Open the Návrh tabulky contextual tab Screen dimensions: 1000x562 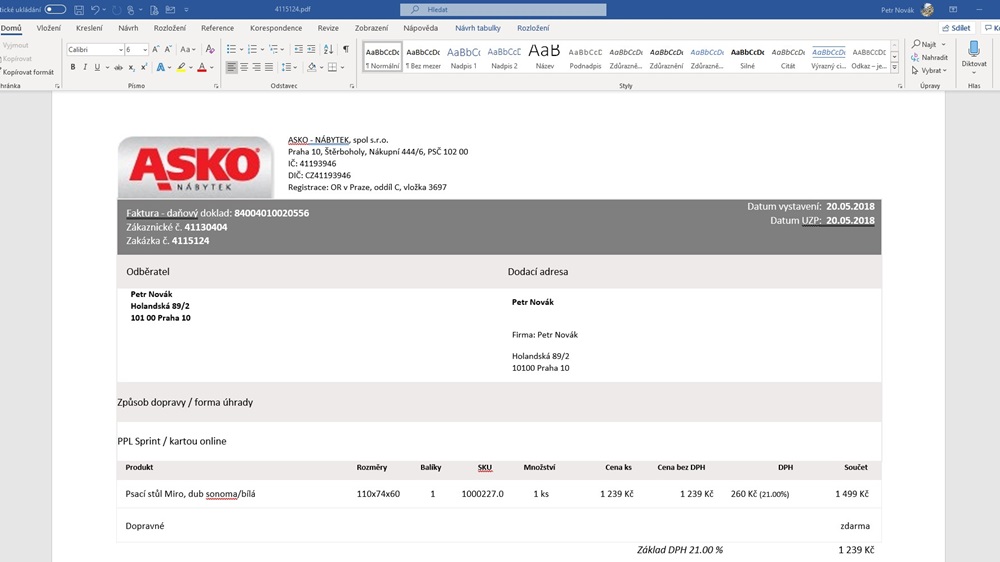click(478, 28)
